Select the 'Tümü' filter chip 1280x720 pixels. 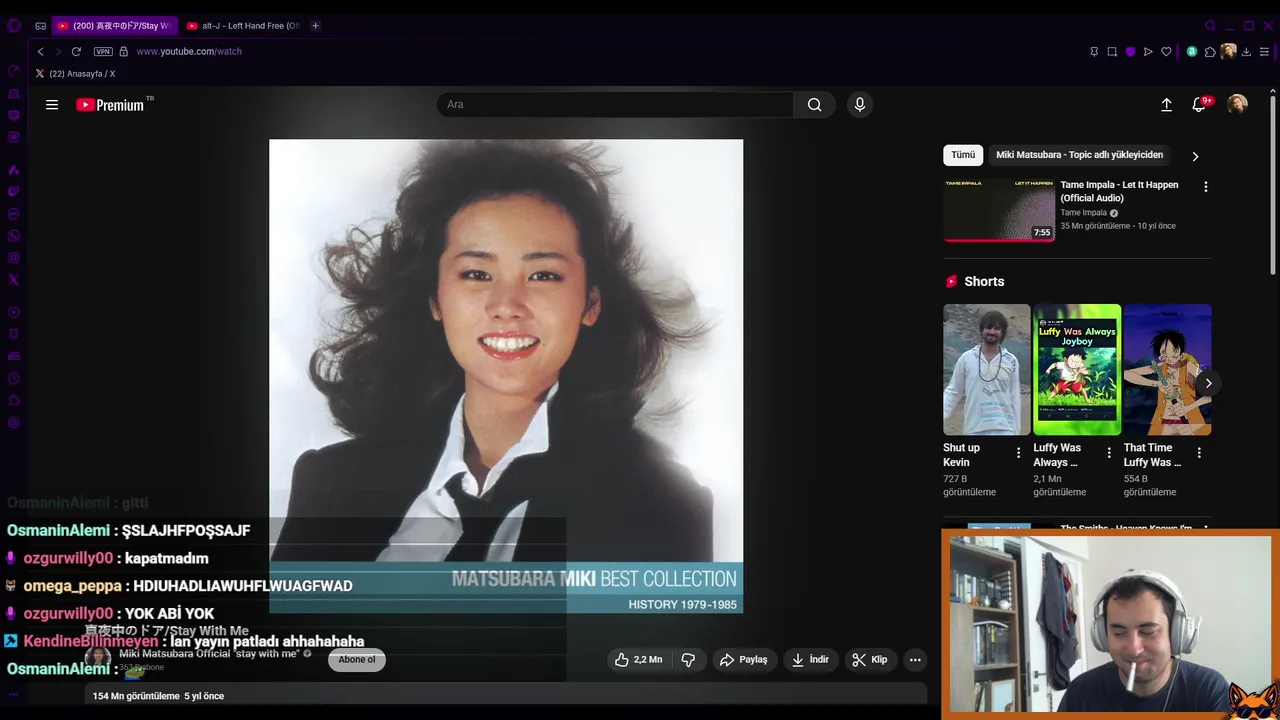tap(963, 155)
